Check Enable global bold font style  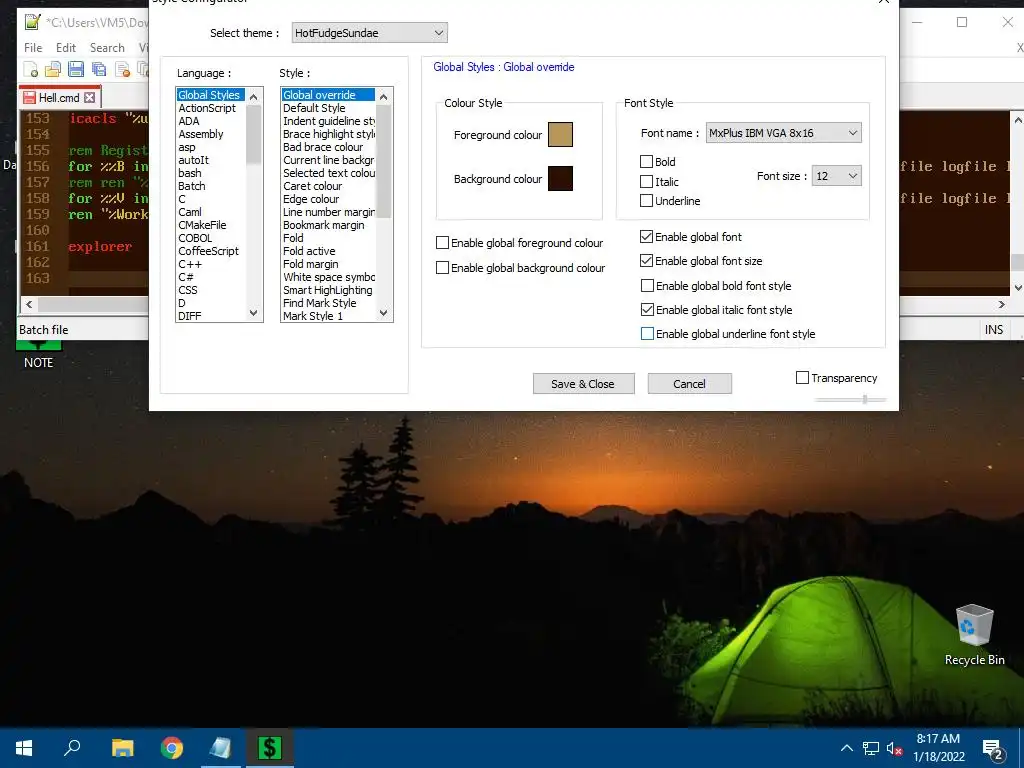tap(647, 285)
